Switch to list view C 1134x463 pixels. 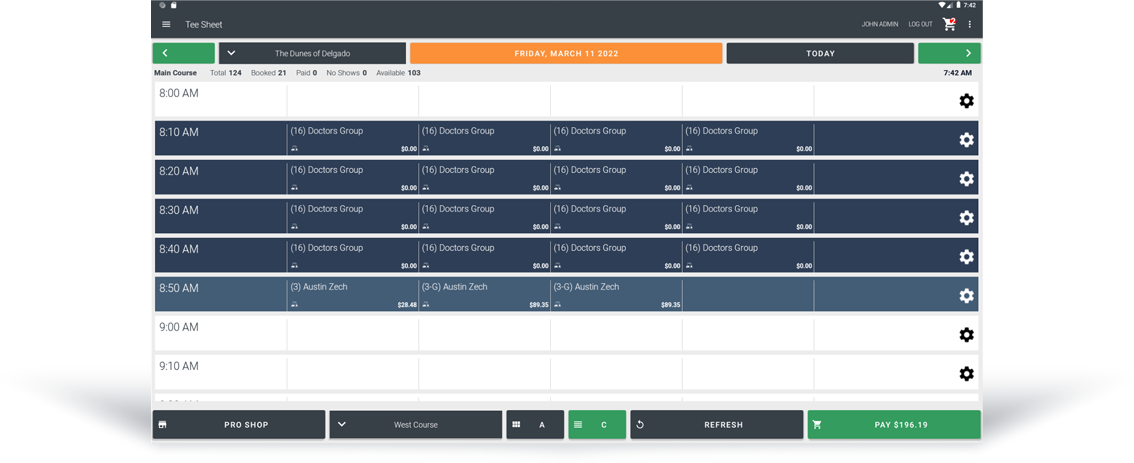[x=597, y=425]
